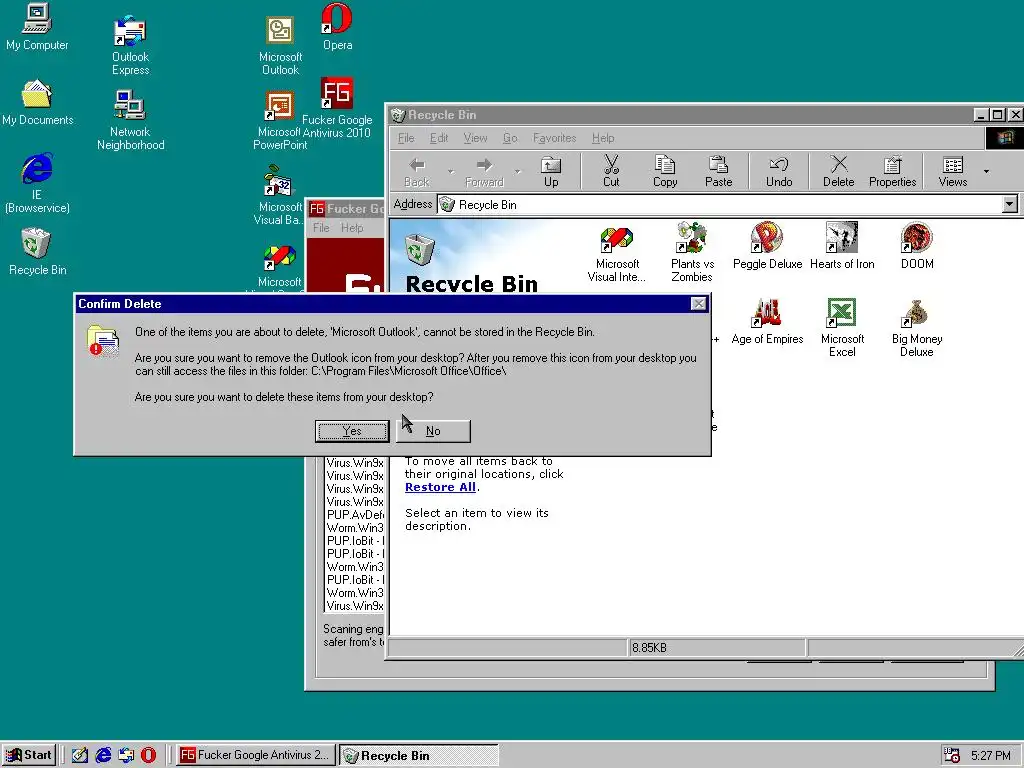Open the Go menu in Recycle Bin
The width and height of the screenshot is (1024, 768).
[509, 138]
